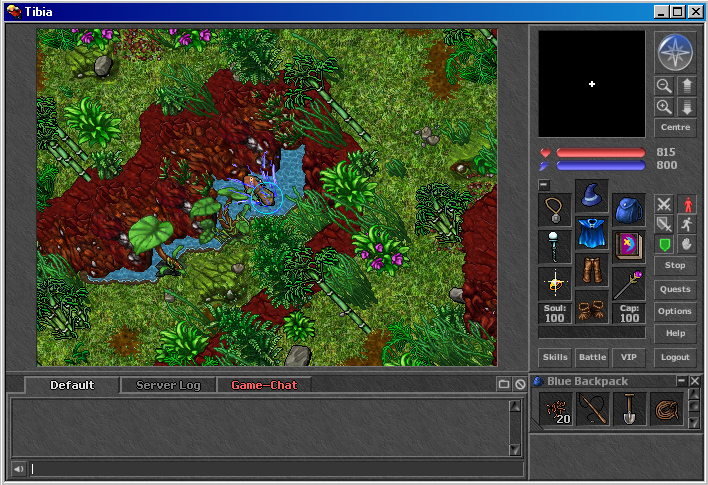Enable offensive crossed-swords fight mode

pos(664,204)
